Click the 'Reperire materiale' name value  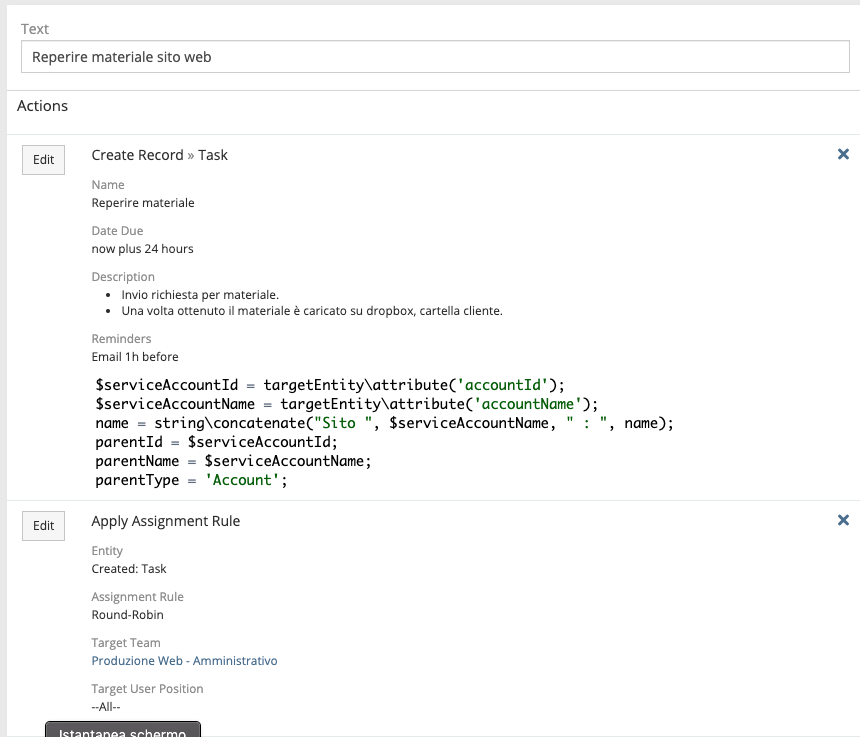click(142, 203)
